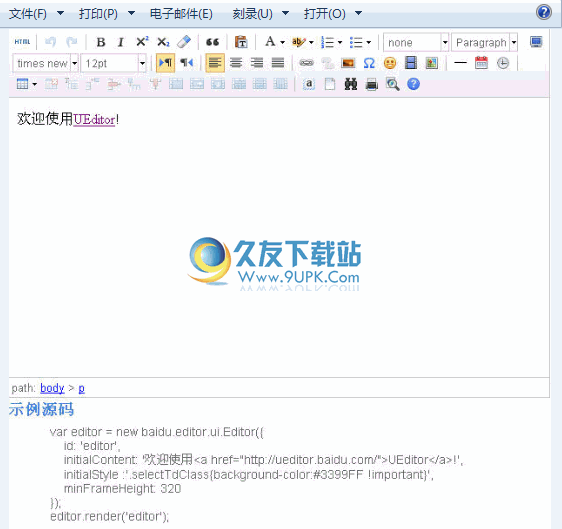Click the unlink icon

(x=327, y=63)
